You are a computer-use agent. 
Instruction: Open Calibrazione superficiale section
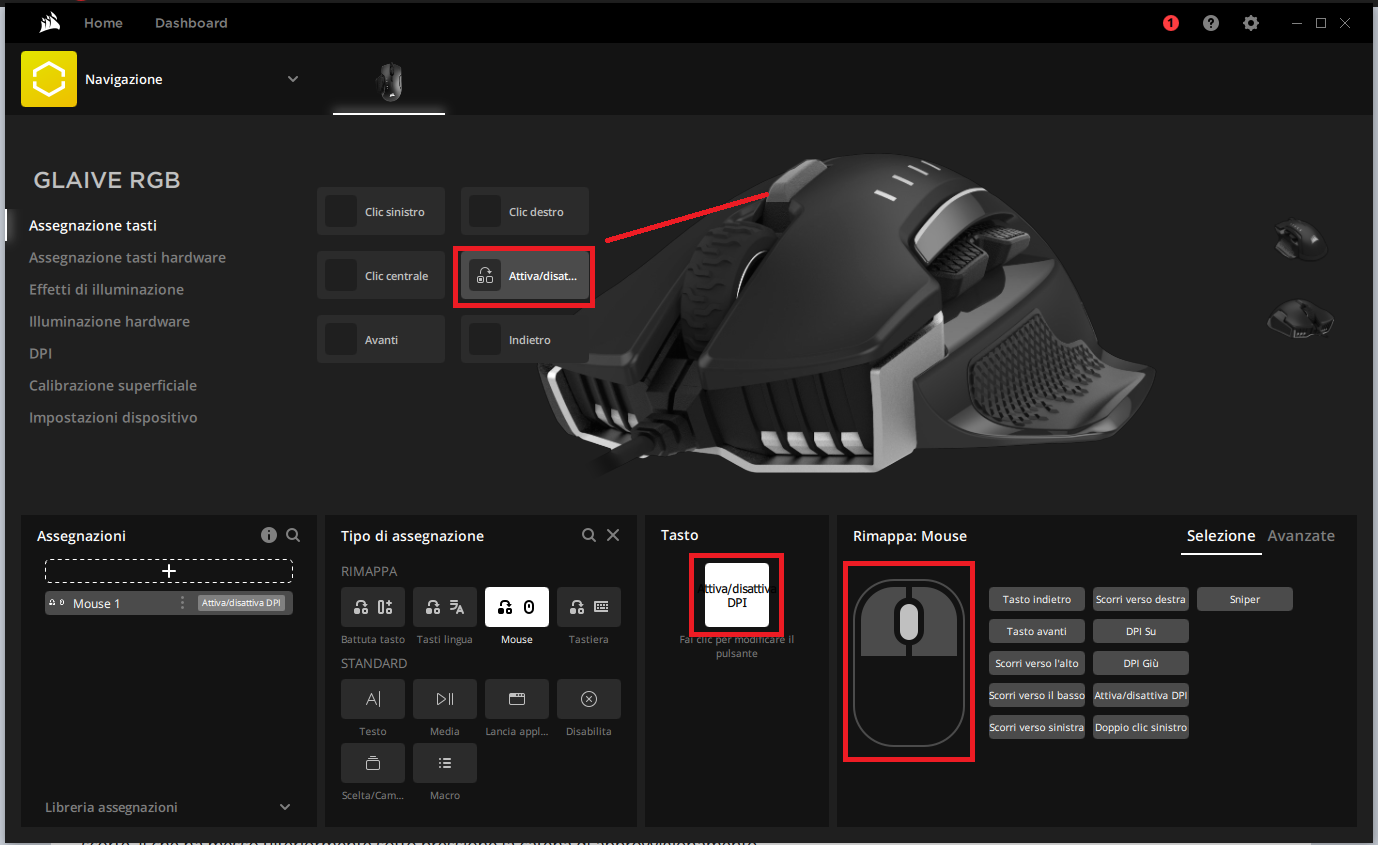coord(113,386)
